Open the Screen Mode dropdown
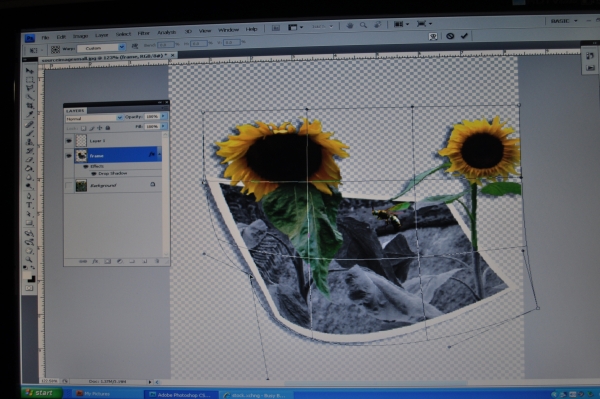This screenshot has height=399, width=600. [424, 24]
